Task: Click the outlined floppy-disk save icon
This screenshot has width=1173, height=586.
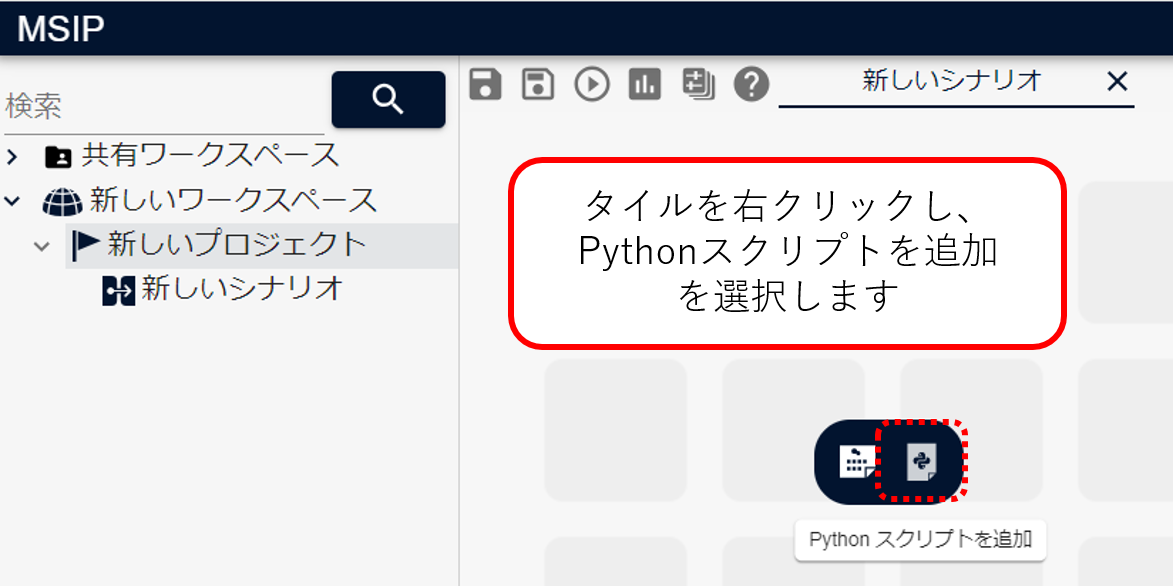Action: coord(538,84)
